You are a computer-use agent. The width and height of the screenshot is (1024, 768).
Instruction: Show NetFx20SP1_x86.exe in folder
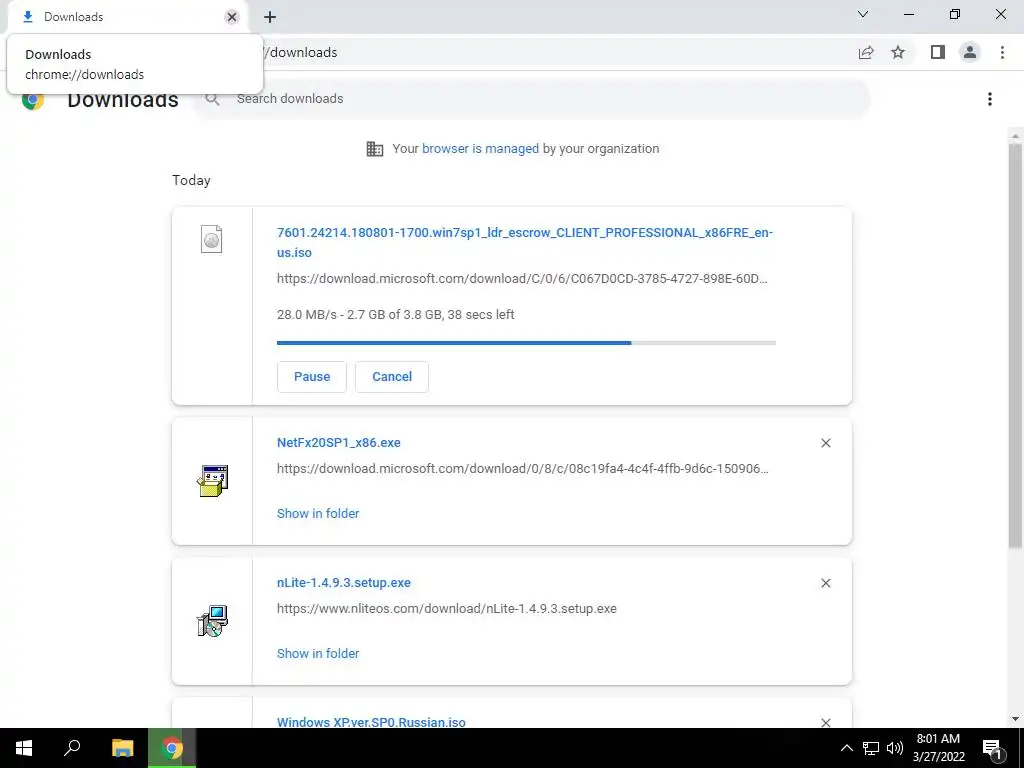pyautogui.click(x=318, y=514)
